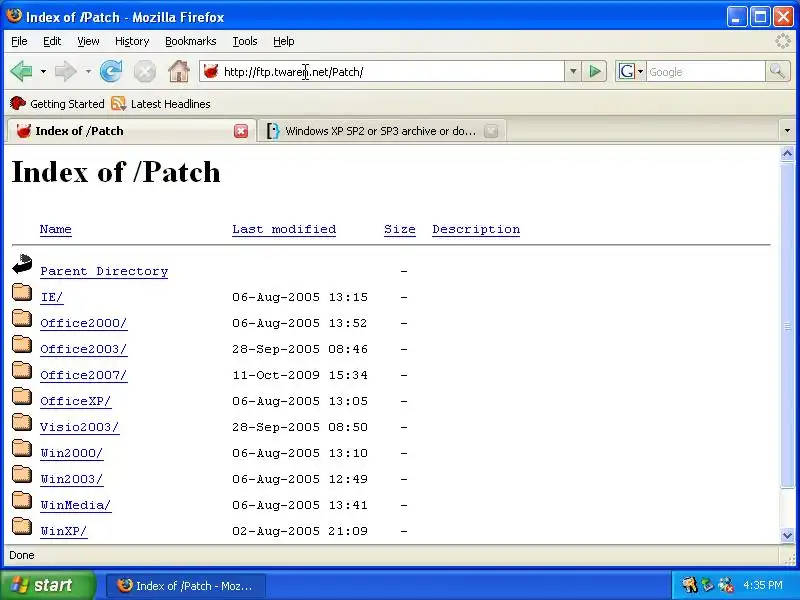The height and width of the screenshot is (600, 800).
Task: Click the folder icon beside Visio2003/
Action: [22, 422]
